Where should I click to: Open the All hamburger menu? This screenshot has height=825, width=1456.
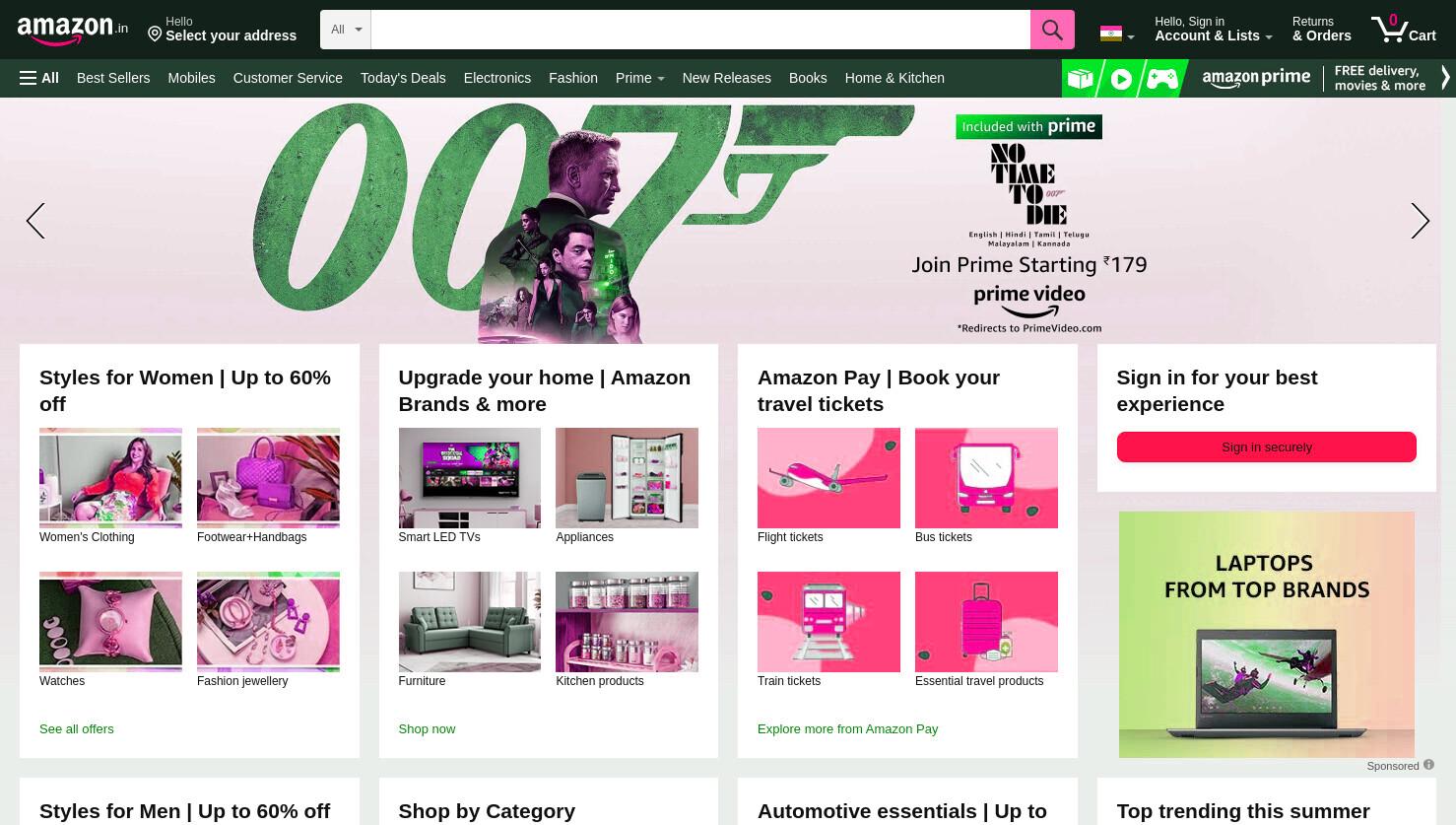coord(39,78)
